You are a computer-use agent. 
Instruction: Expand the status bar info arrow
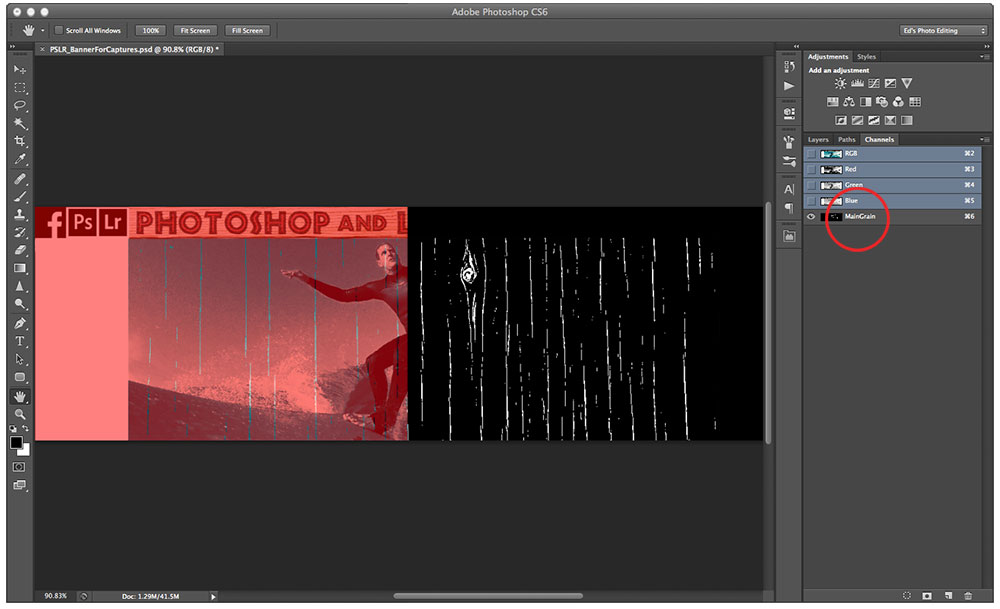[x=213, y=596]
